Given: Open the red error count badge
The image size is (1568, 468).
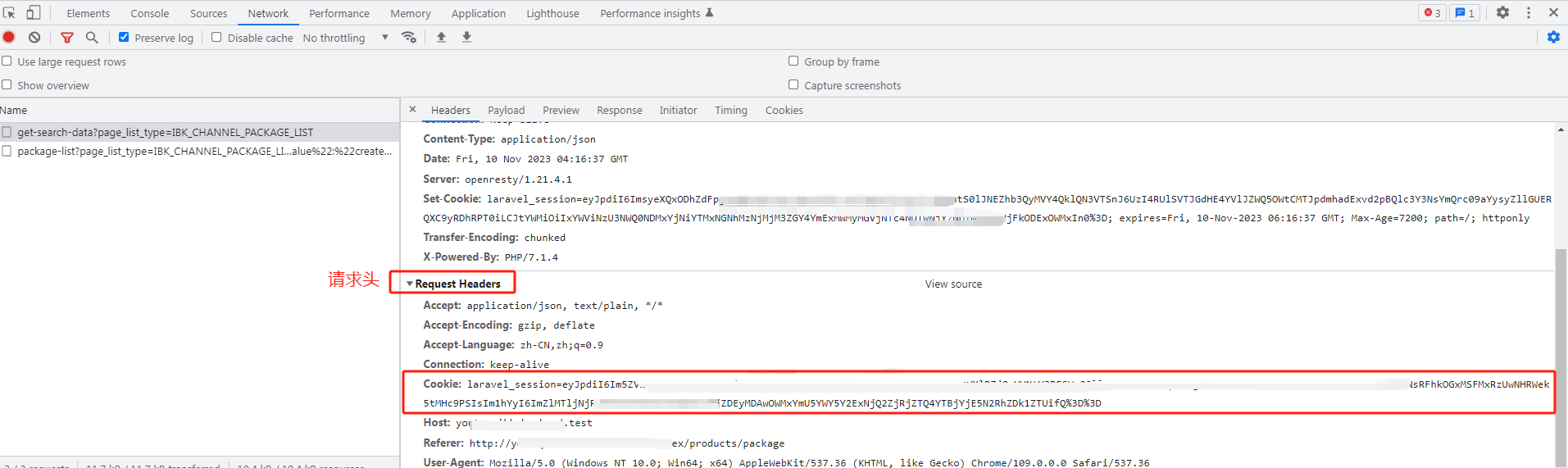Looking at the screenshot, I should point(1432,12).
